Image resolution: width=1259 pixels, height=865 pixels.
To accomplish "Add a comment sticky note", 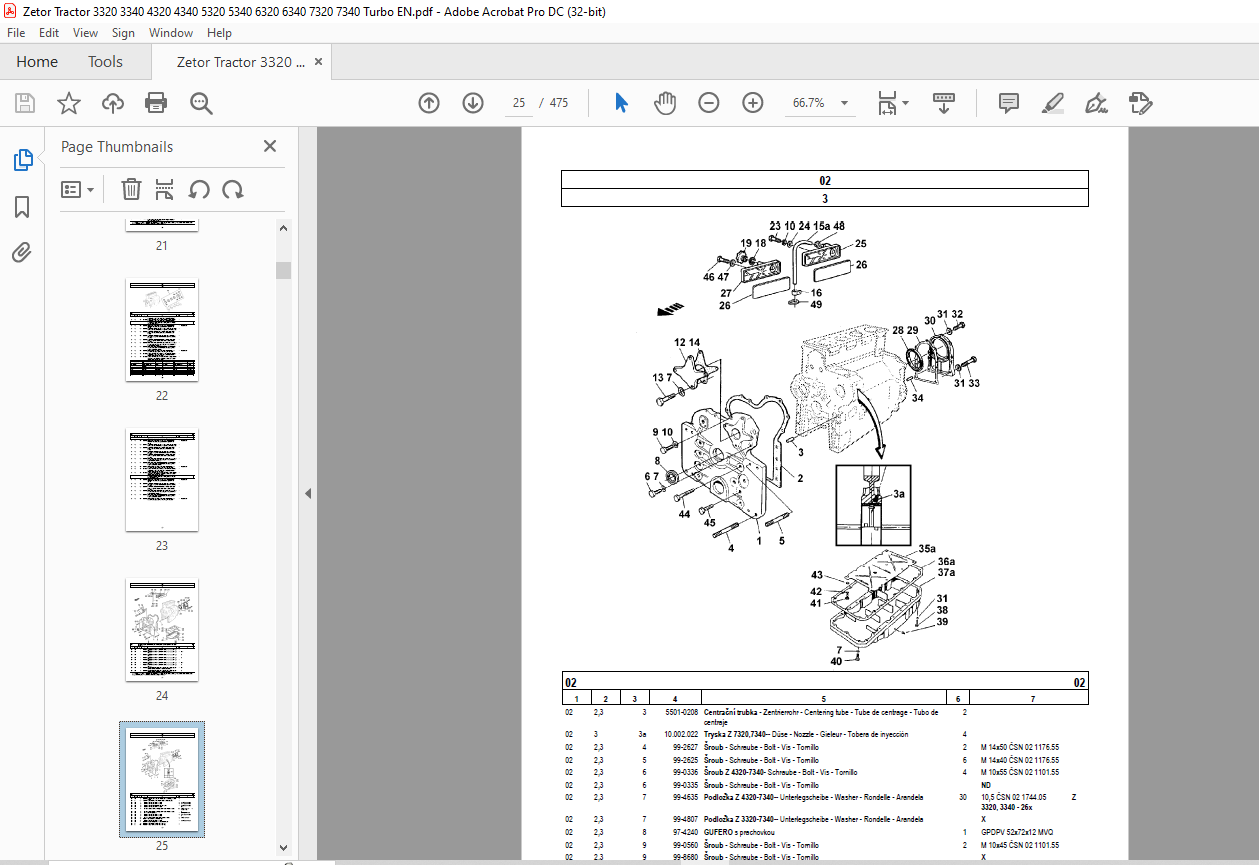I will tap(1009, 103).
